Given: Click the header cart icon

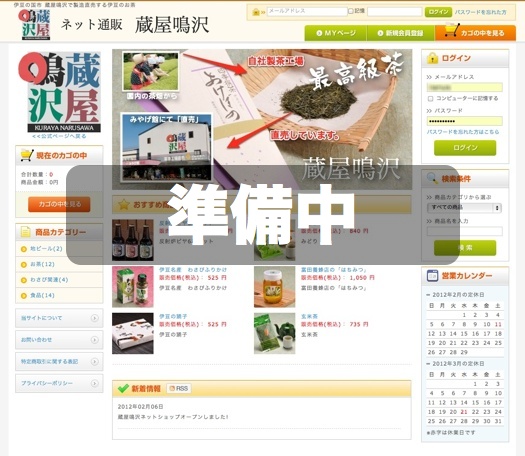Looking at the screenshot, I should click(x=452, y=30).
